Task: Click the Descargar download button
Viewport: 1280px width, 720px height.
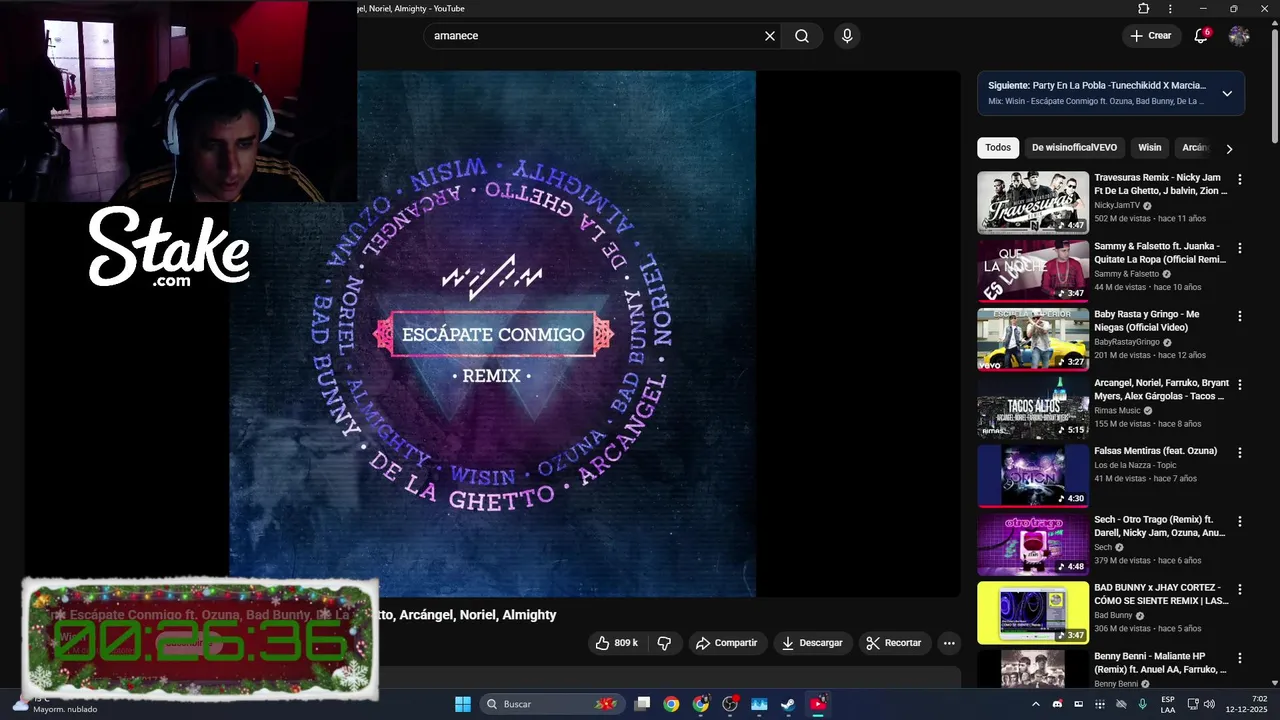Action: point(812,643)
